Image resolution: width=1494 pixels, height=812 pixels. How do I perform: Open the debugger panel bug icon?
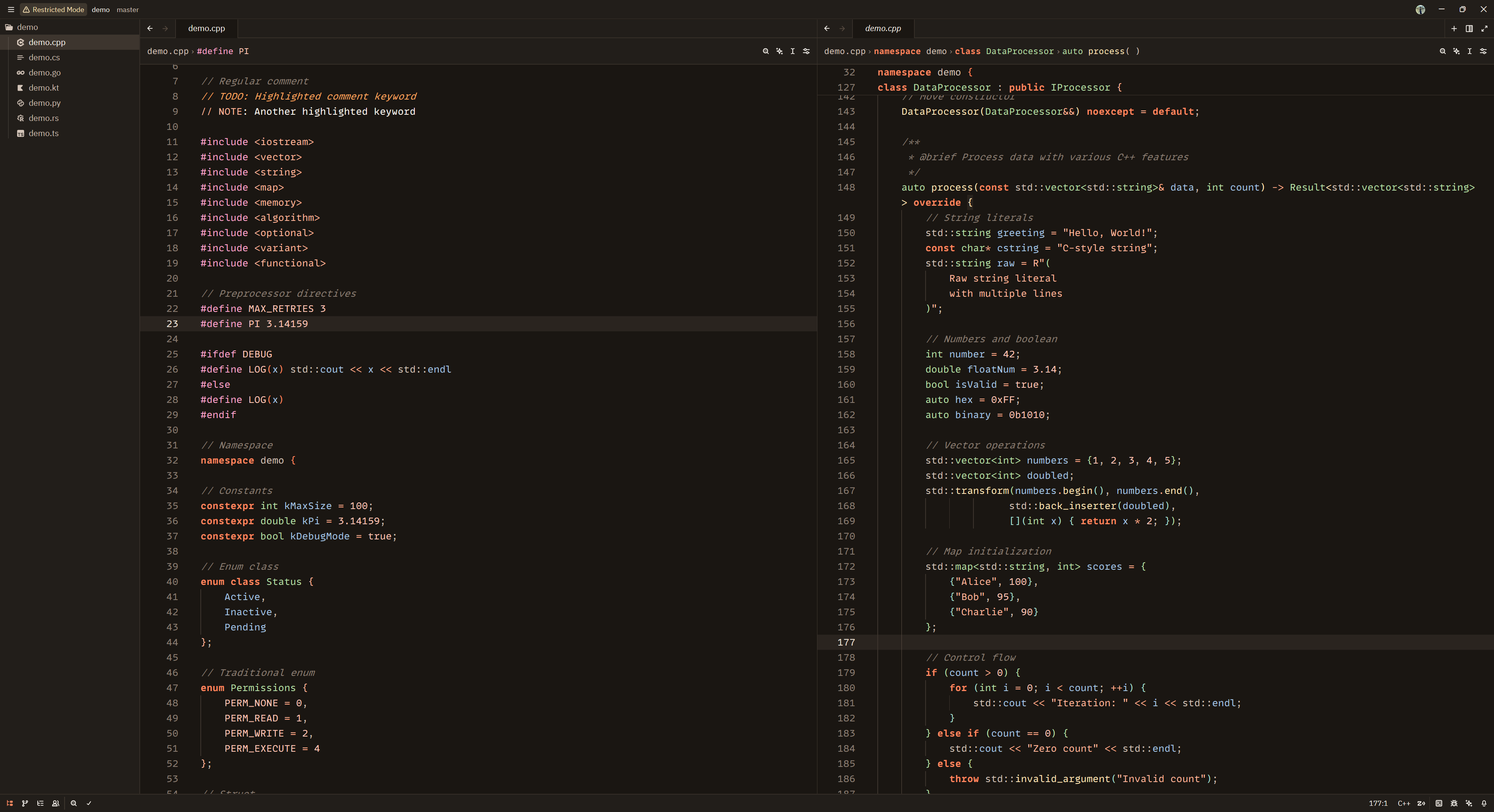click(1454, 803)
